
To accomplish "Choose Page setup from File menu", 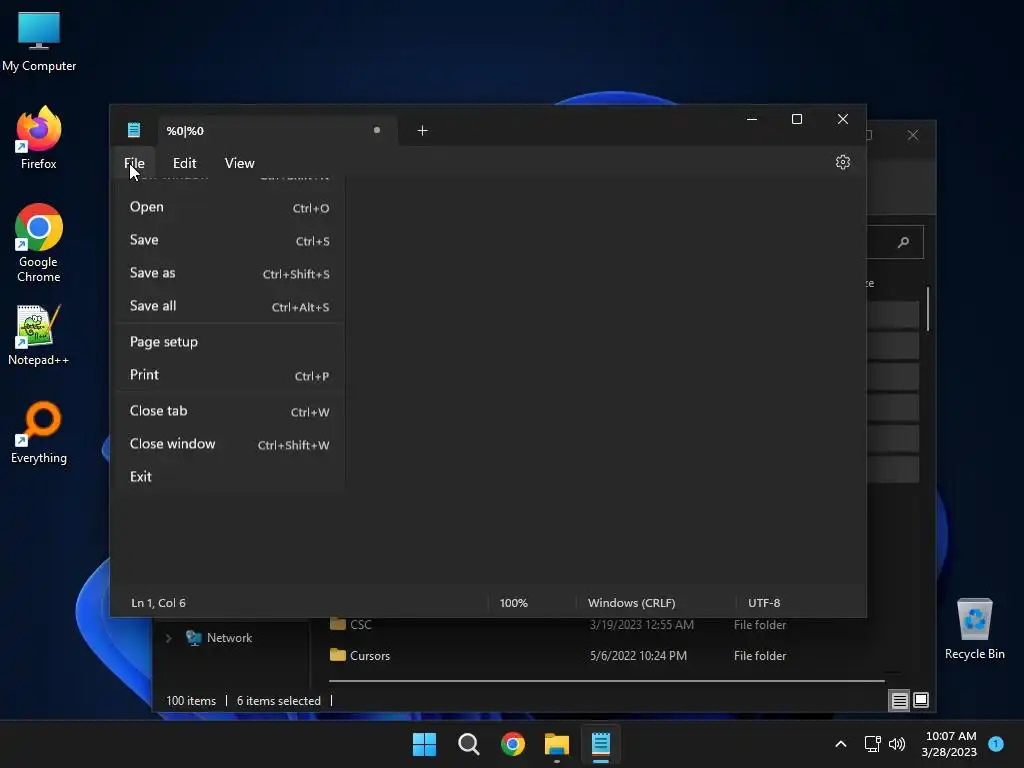I will [x=230, y=342].
